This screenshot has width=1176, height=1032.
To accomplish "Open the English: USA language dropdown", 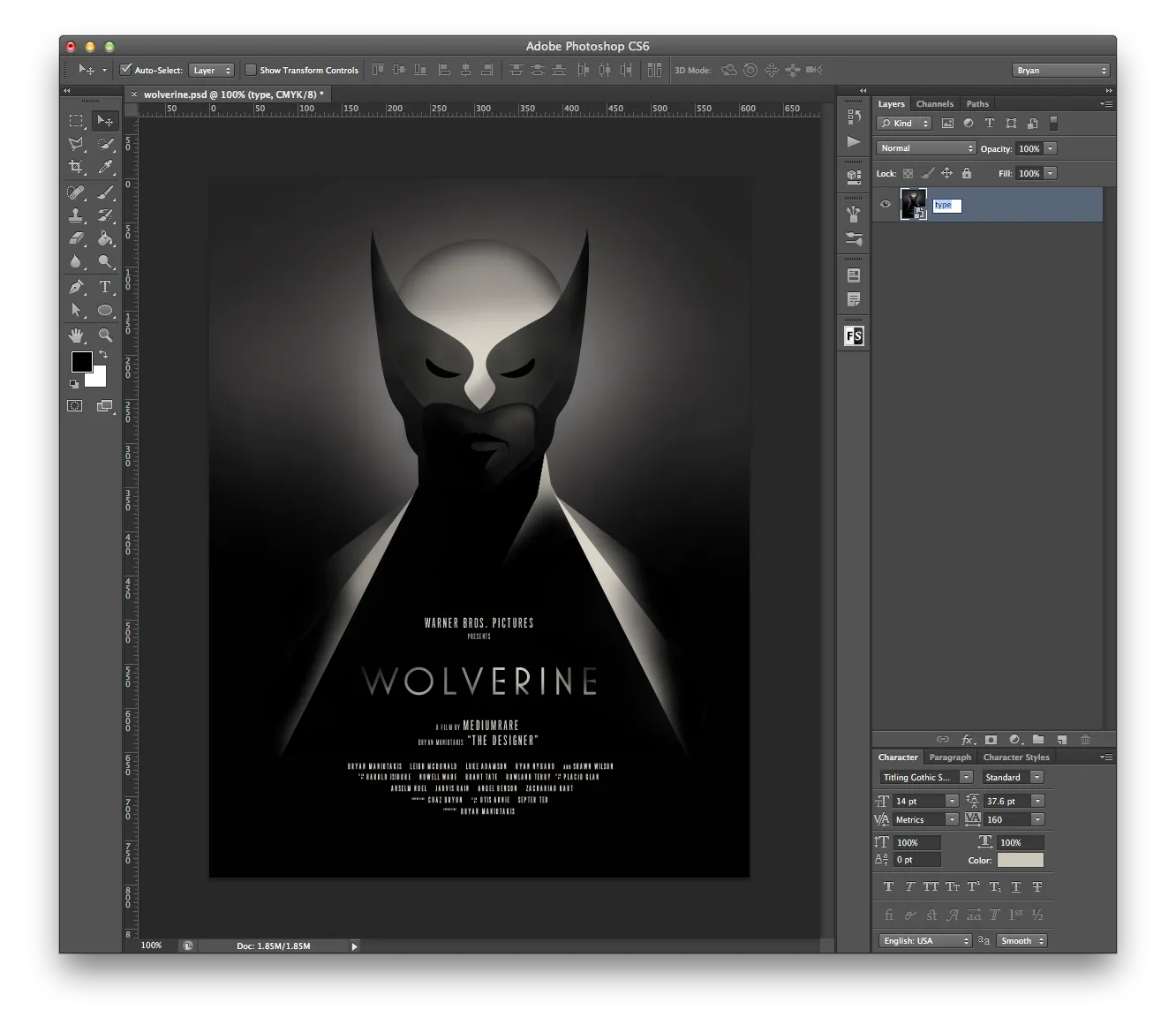I will (925, 941).
